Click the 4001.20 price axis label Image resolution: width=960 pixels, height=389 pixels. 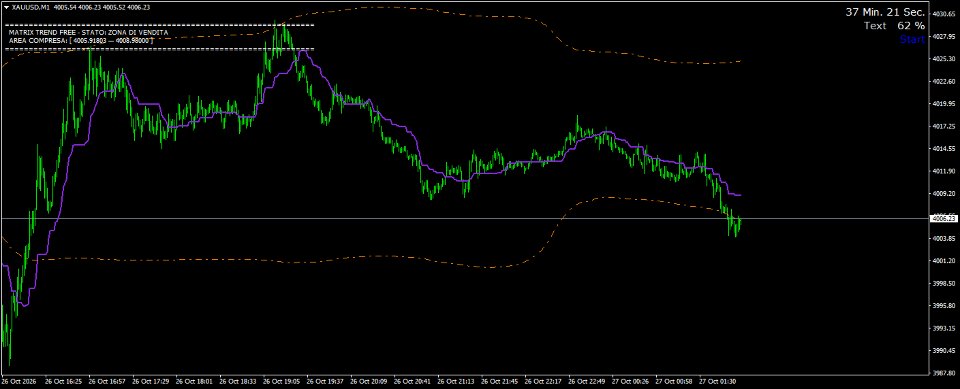tap(943, 261)
